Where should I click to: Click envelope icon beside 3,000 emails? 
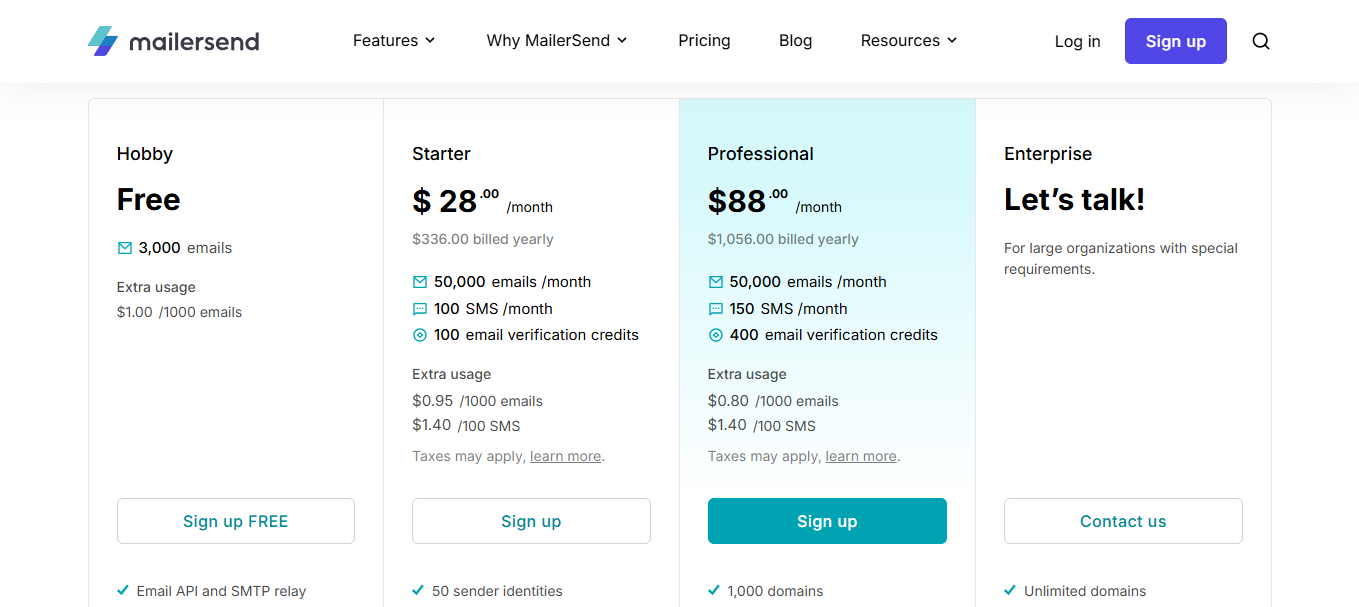coord(125,248)
